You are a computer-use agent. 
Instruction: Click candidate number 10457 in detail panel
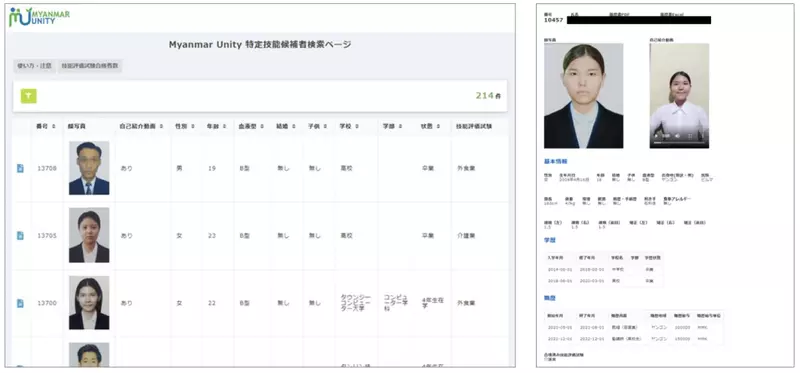click(554, 20)
